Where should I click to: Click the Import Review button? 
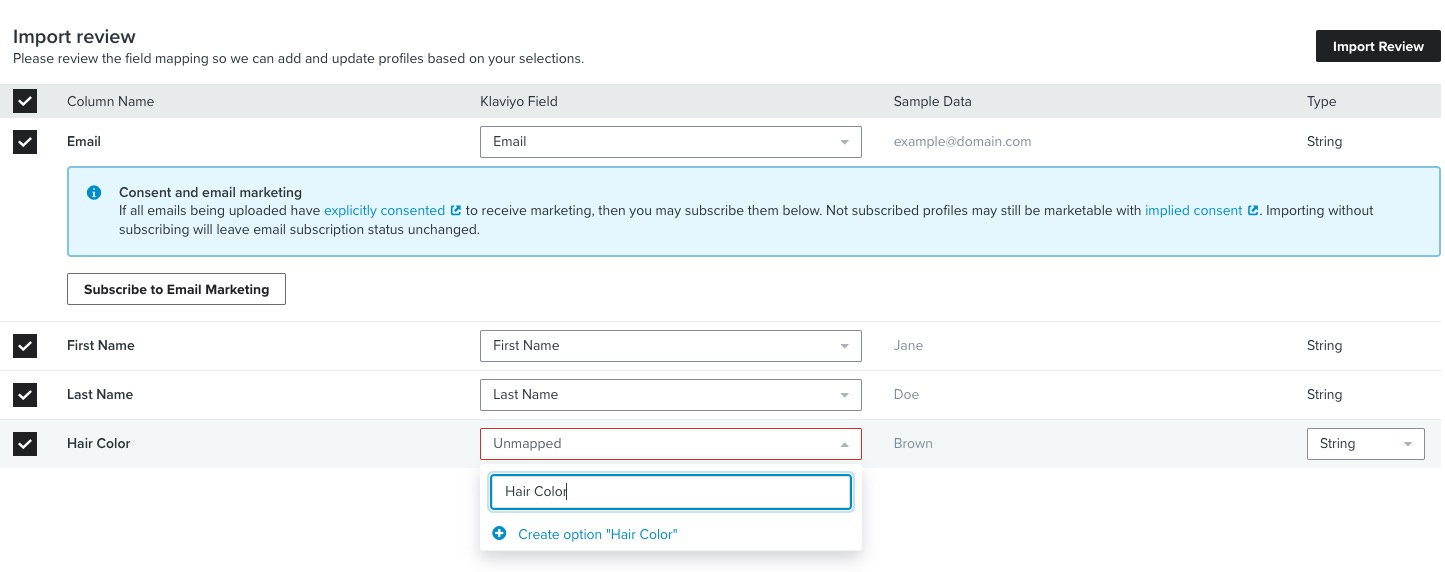click(1377, 47)
